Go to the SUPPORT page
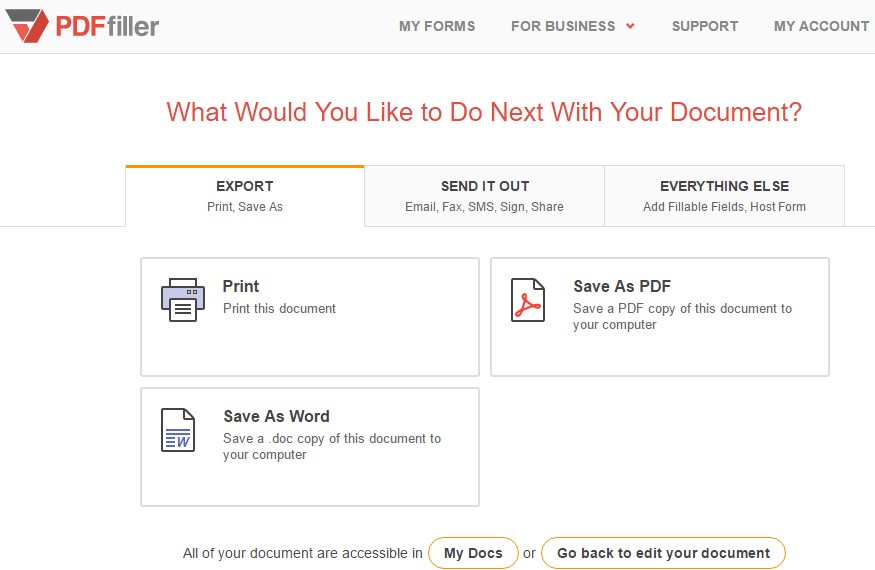 tap(705, 26)
